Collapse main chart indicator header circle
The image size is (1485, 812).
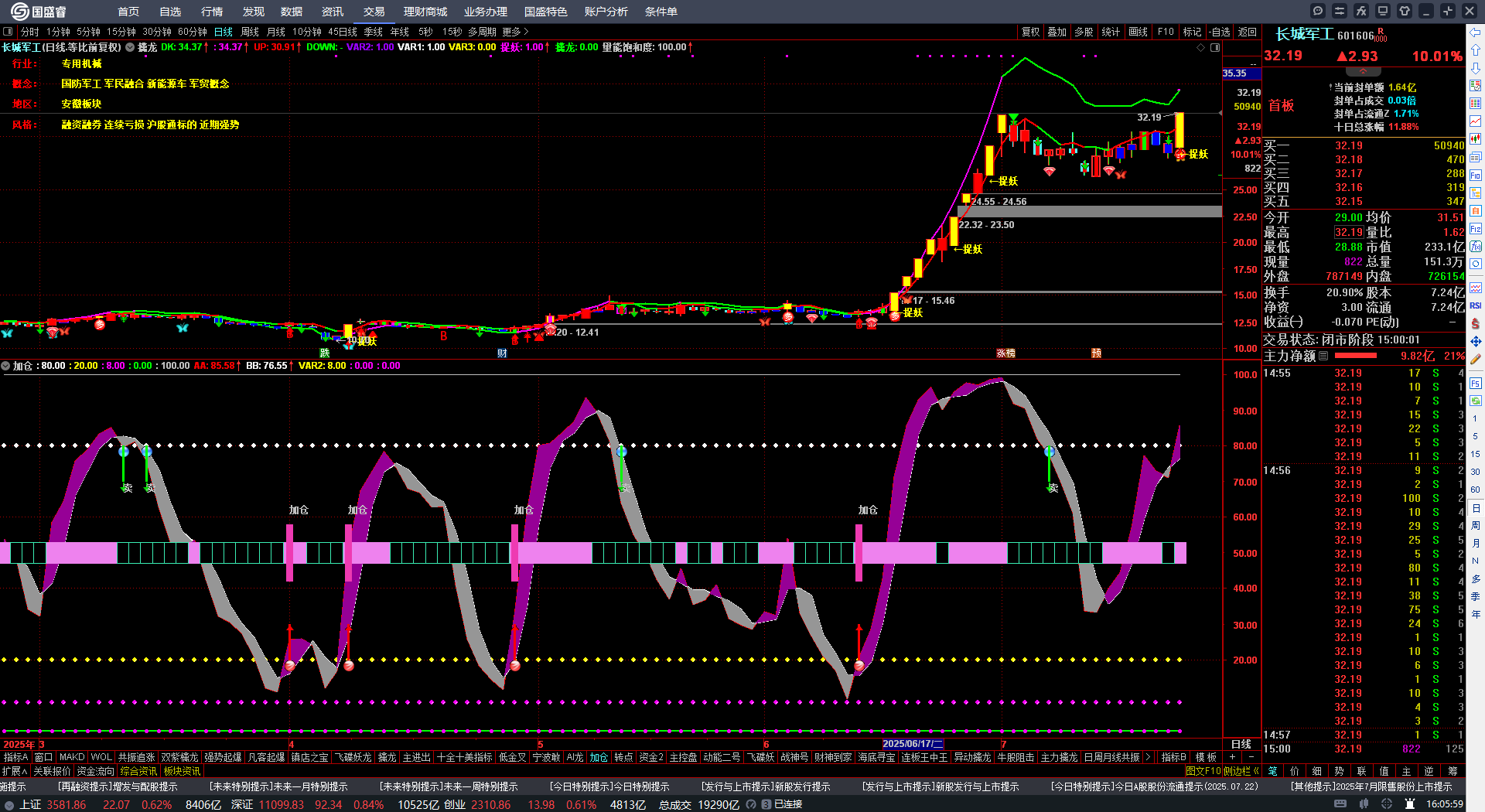130,47
